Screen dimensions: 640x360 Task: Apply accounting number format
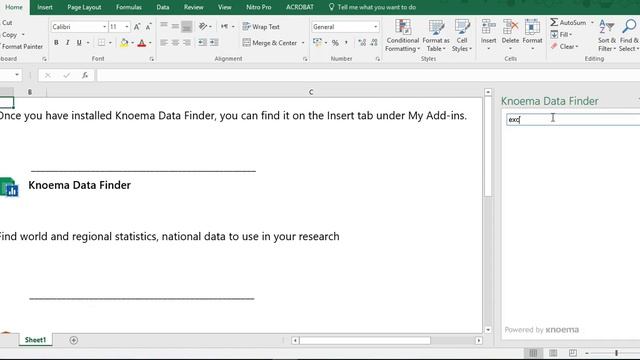tap(317, 42)
